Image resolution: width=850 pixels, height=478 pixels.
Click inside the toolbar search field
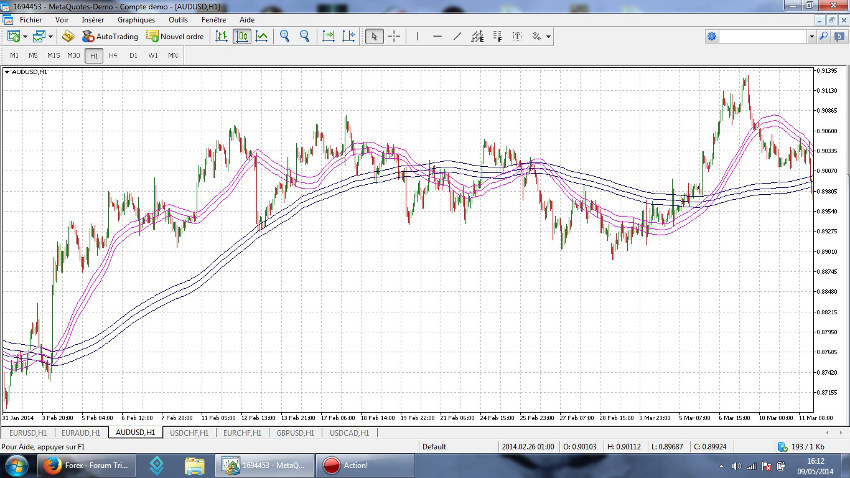pos(762,36)
